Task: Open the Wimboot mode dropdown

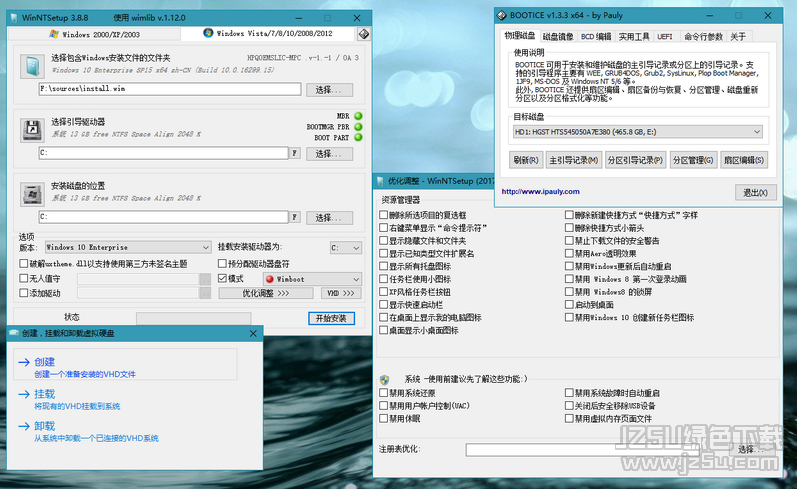Action: (313, 279)
